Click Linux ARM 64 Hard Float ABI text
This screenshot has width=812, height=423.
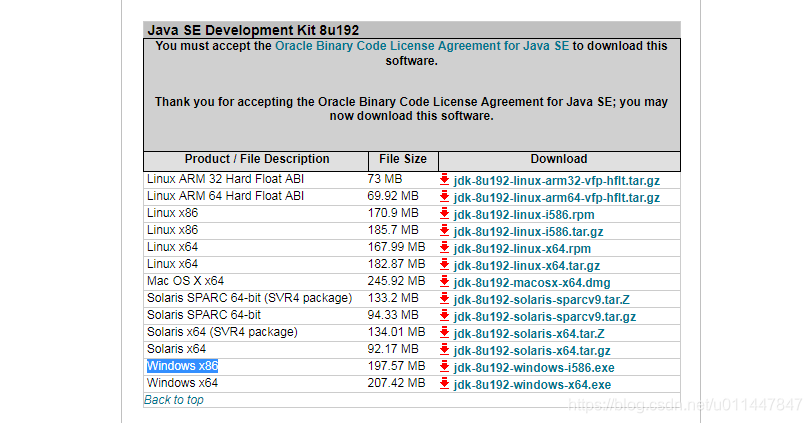point(225,196)
